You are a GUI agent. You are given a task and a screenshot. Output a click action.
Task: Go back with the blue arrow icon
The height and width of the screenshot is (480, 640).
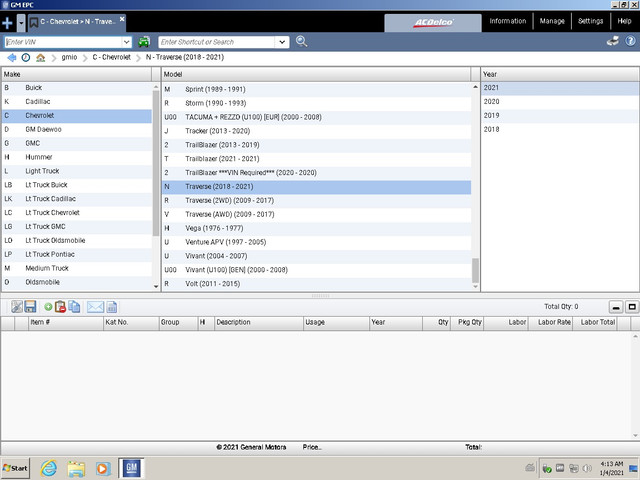[x=12, y=58]
